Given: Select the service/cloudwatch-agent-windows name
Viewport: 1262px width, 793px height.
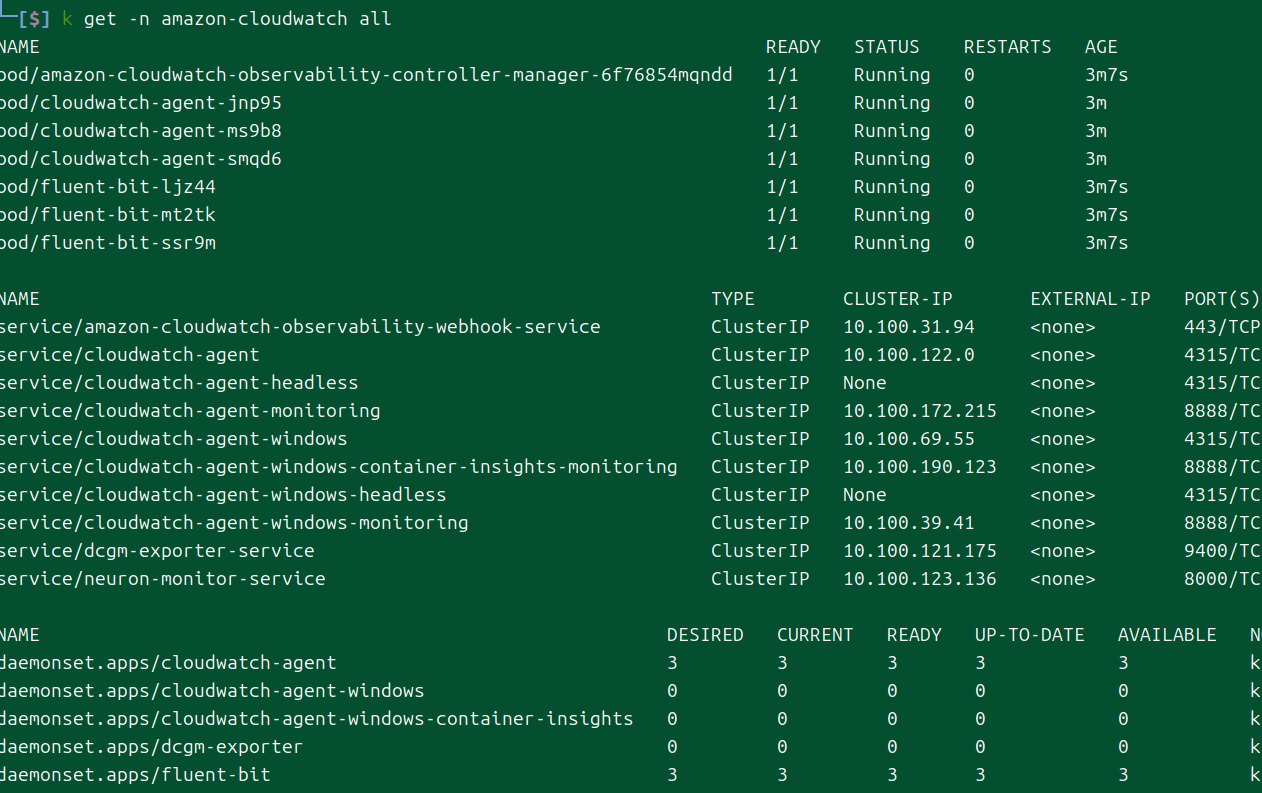Looking at the screenshot, I should tap(173, 439).
